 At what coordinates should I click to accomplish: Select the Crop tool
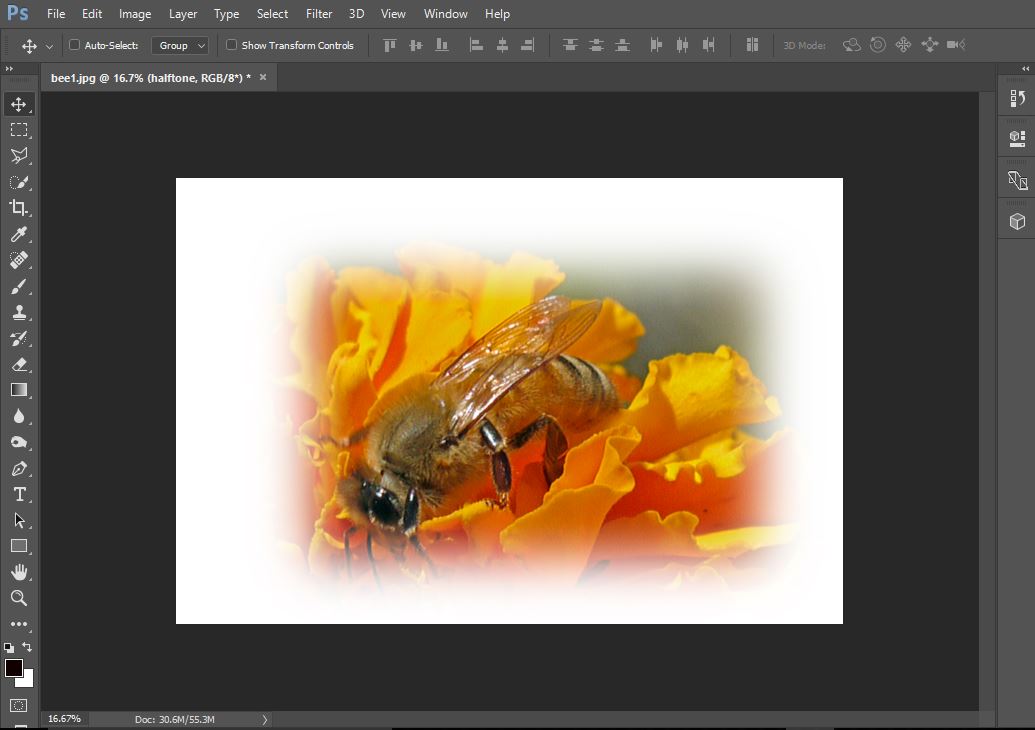click(18, 208)
